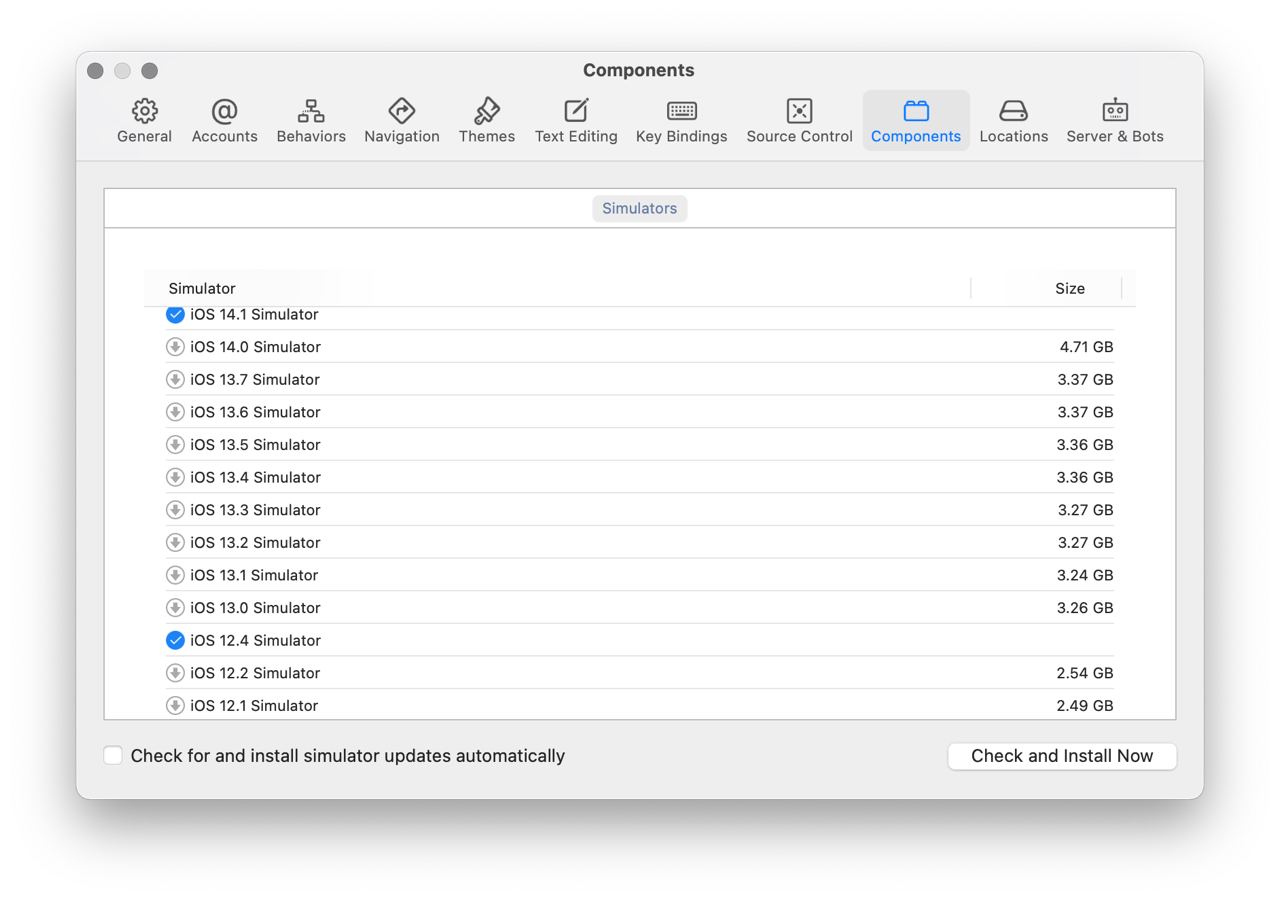The height and width of the screenshot is (900, 1280).
Task: Click the 3.24 GB size value
Action: (x=1085, y=575)
